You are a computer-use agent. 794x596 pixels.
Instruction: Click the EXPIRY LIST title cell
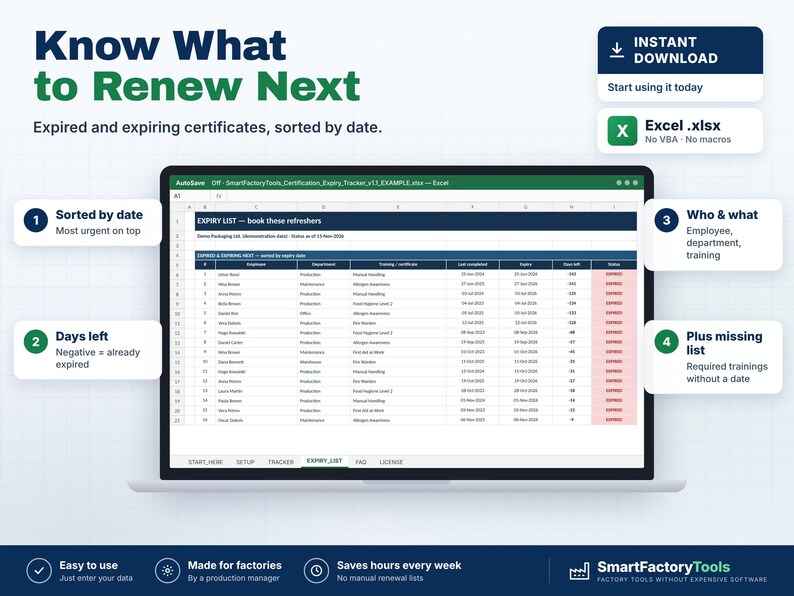[x=416, y=221]
